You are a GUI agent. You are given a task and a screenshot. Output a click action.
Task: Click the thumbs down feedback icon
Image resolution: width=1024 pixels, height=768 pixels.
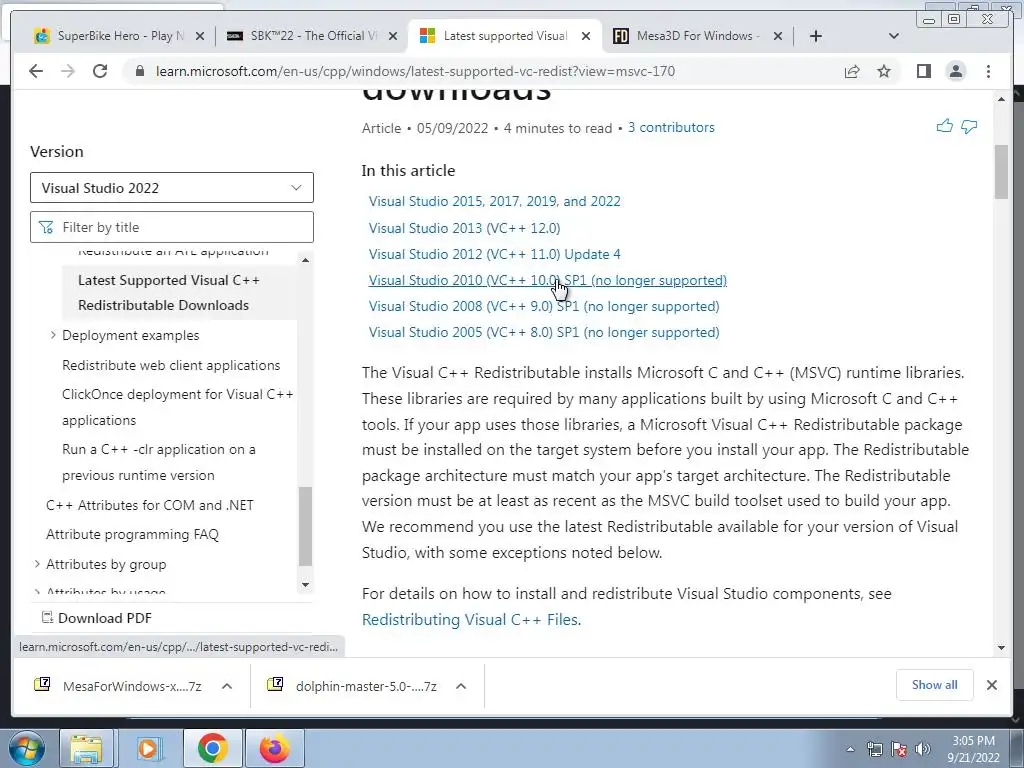coord(969,126)
